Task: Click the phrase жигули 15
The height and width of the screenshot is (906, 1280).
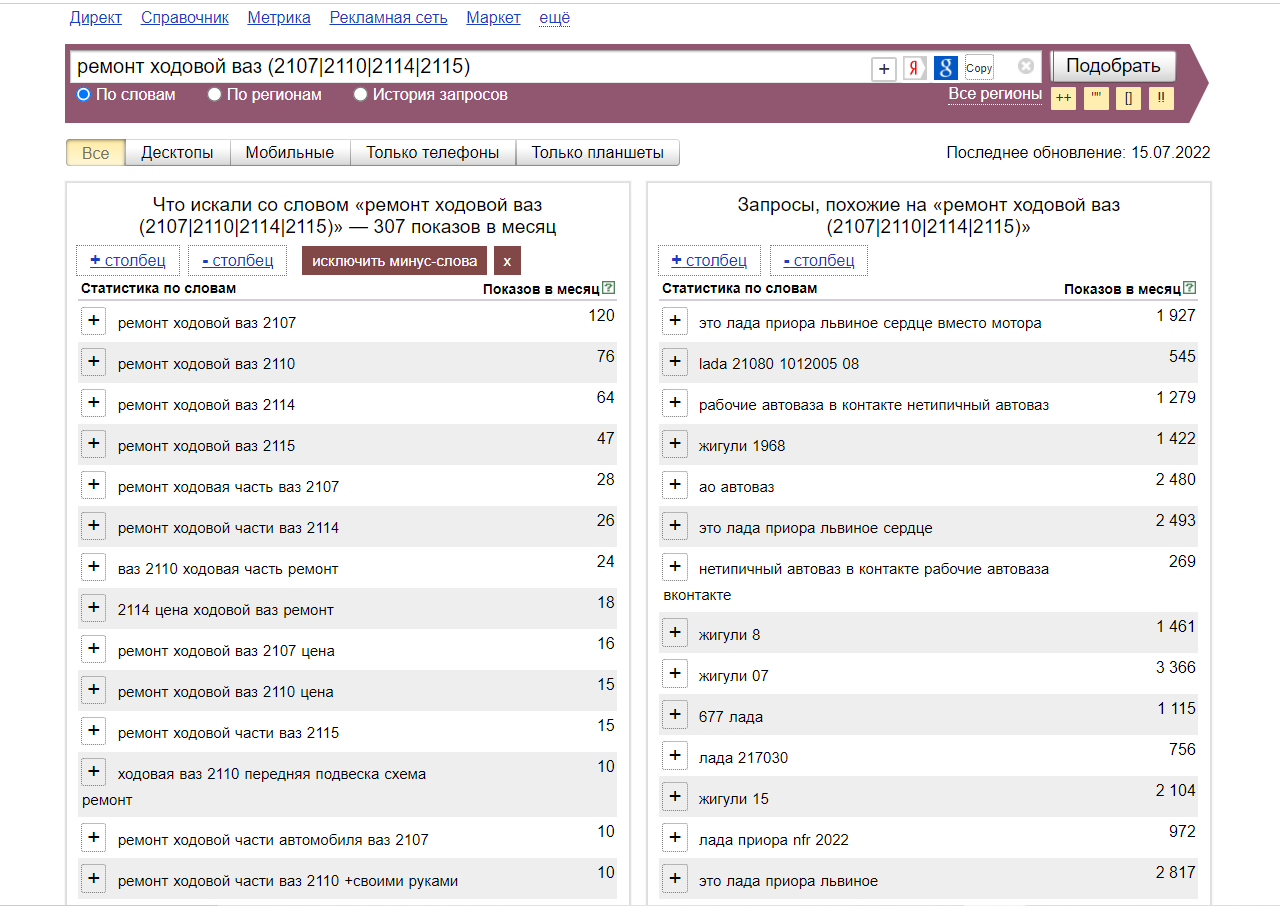Action: pos(734,799)
